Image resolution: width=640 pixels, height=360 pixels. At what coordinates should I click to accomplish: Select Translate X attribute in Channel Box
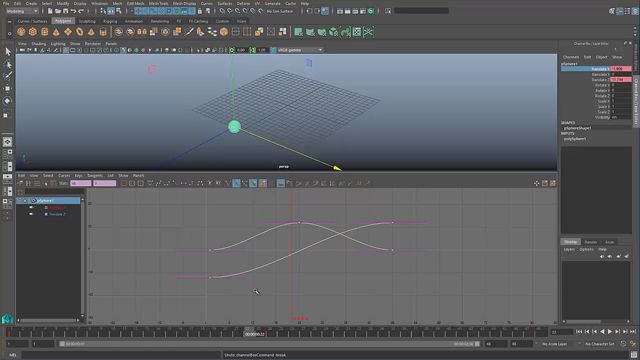600,69
